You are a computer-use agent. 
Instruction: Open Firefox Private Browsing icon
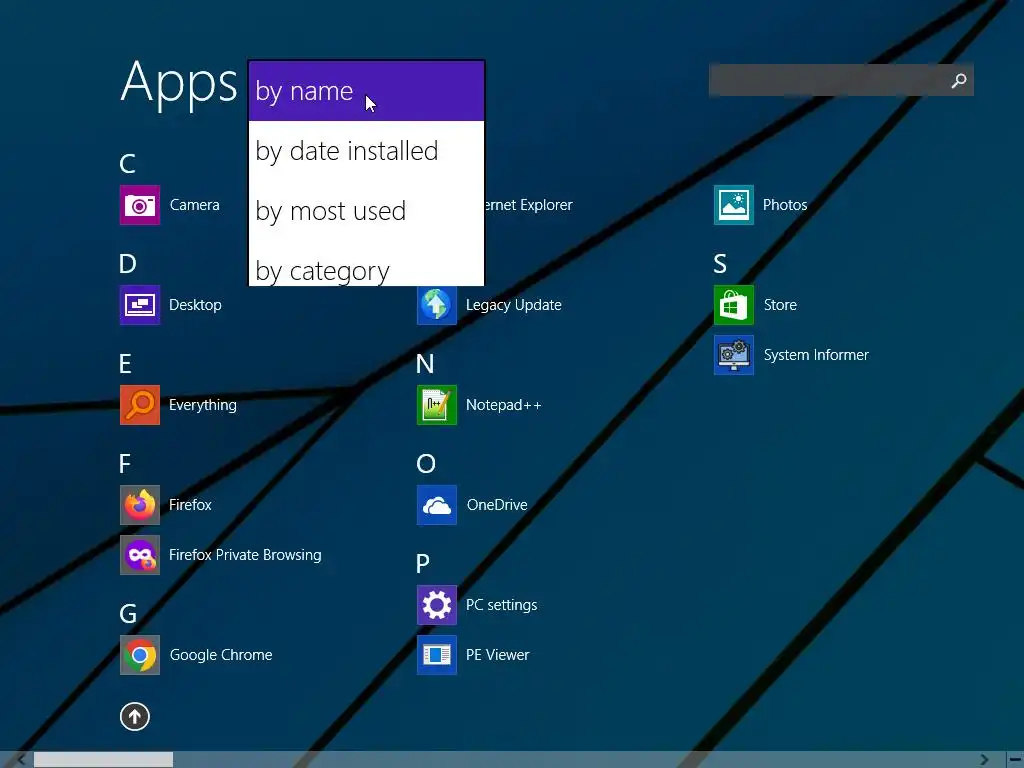[x=140, y=555]
